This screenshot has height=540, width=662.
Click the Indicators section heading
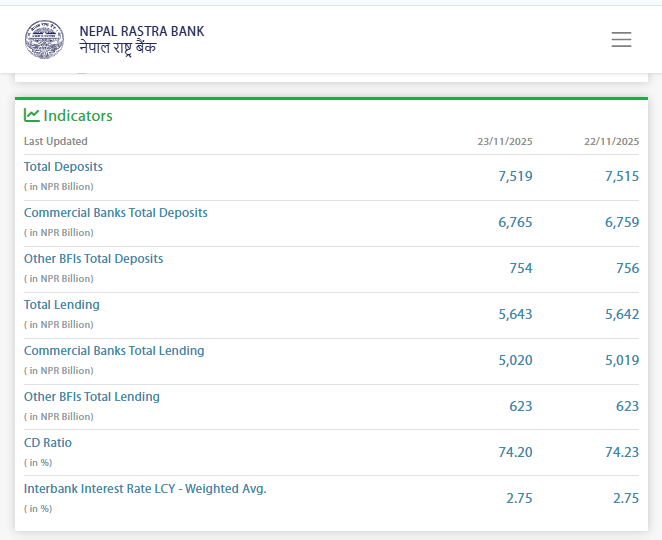tap(78, 116)
